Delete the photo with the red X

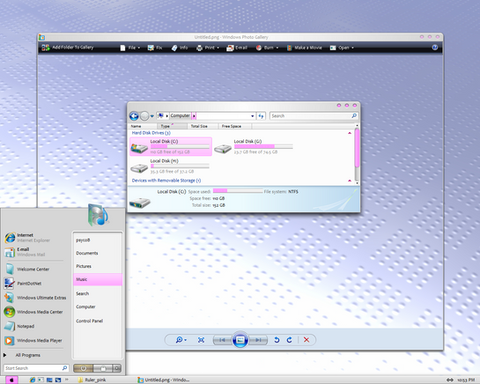click(x=306, y=340)
